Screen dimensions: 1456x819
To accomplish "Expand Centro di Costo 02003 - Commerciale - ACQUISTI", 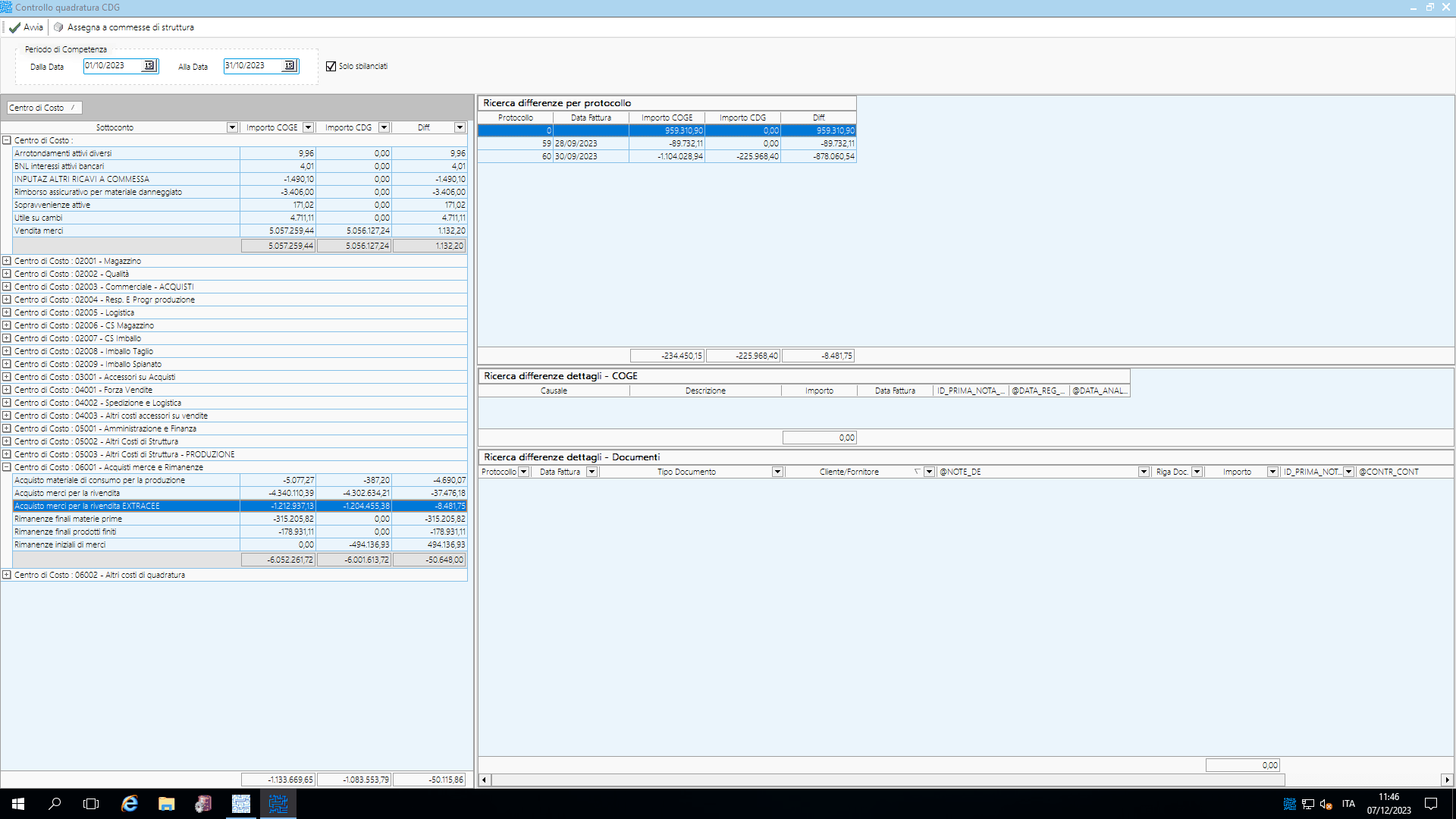I will pyautogui.click(x=7, y=287).
